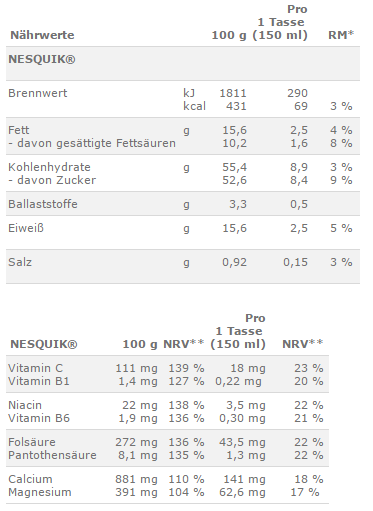Select the davon Zucker row label

point(52,180)
